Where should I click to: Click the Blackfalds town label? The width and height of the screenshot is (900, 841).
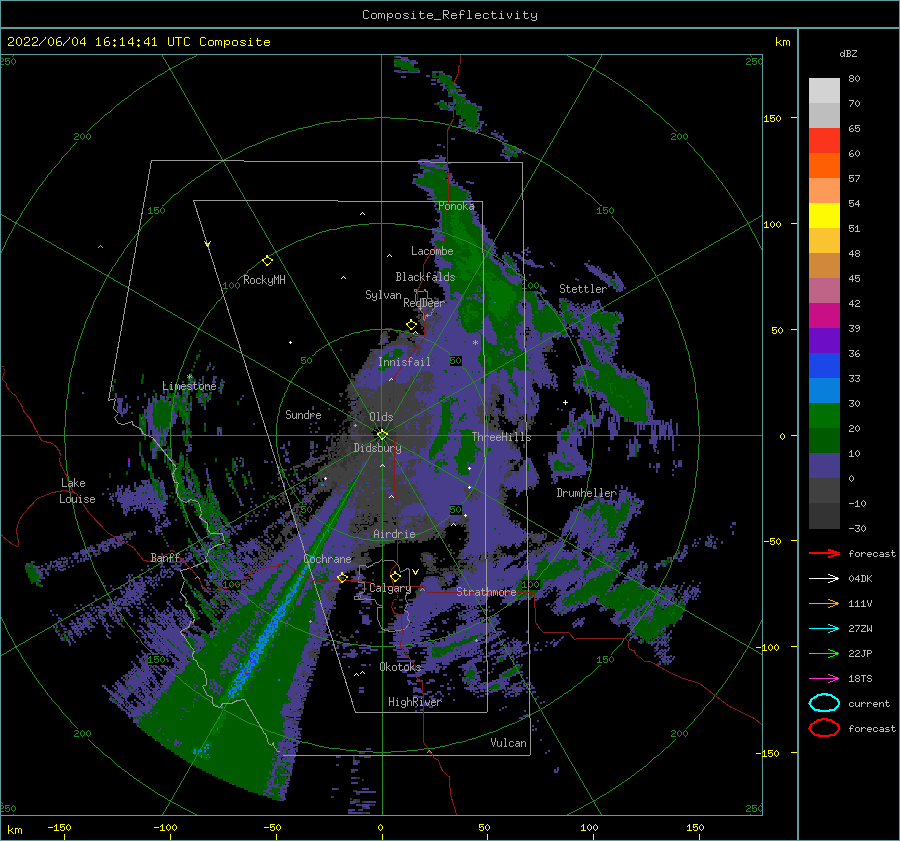[425, 277]
